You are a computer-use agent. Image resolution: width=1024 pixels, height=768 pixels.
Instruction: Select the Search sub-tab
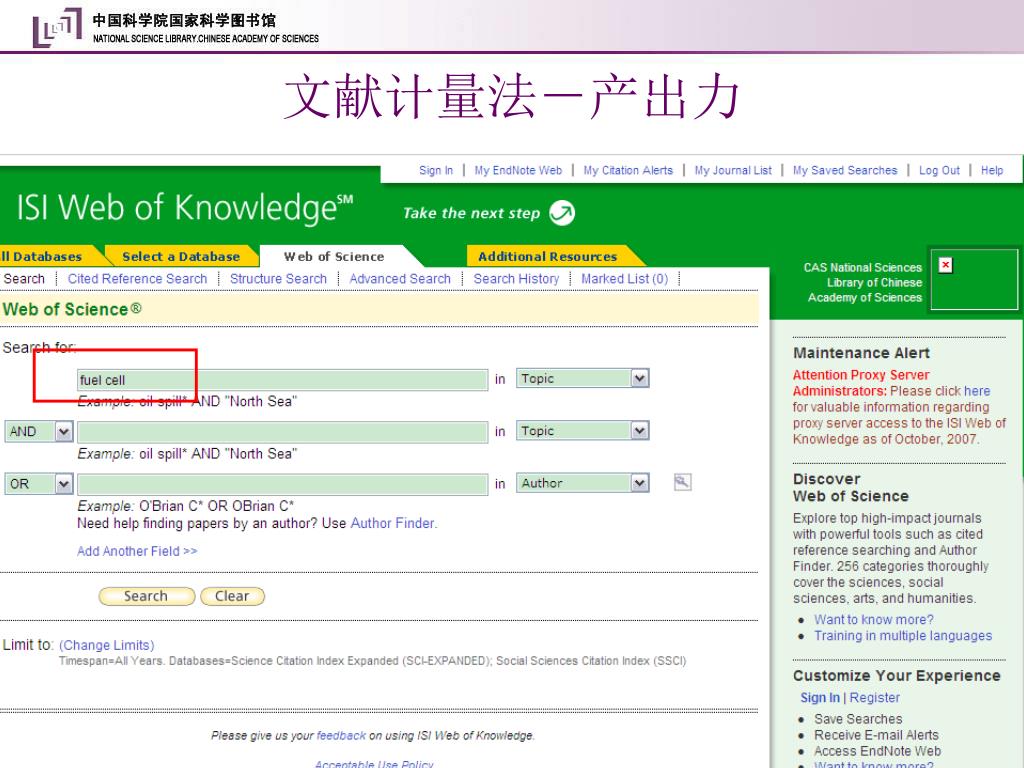[x=24, y=279]
